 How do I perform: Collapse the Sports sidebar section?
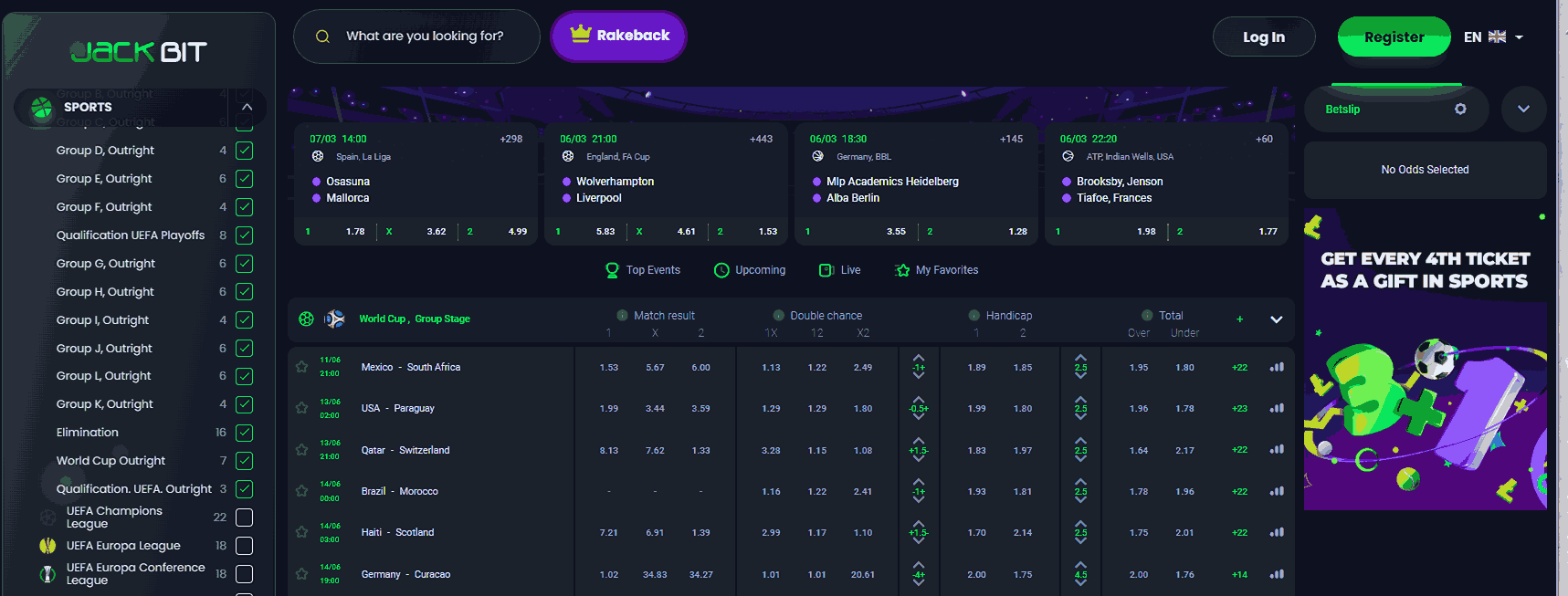pyautogui.click(x=247, y=107)
